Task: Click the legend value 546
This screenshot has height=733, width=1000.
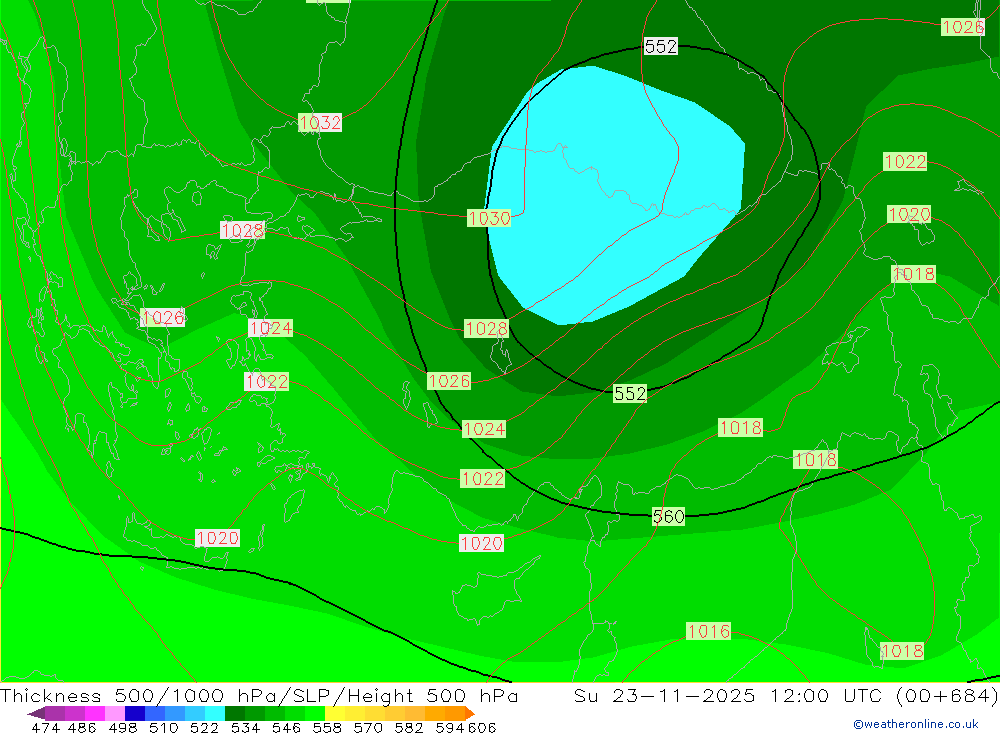Action: click(x=286, y=727)
